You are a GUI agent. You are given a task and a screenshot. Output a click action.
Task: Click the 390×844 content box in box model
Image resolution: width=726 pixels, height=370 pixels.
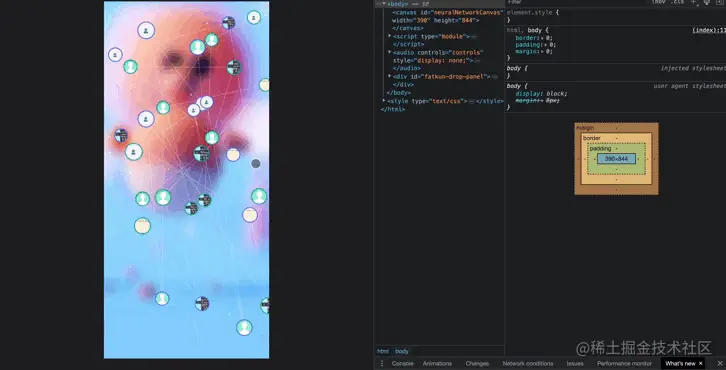pyautogui.click(x=616, y=159)
